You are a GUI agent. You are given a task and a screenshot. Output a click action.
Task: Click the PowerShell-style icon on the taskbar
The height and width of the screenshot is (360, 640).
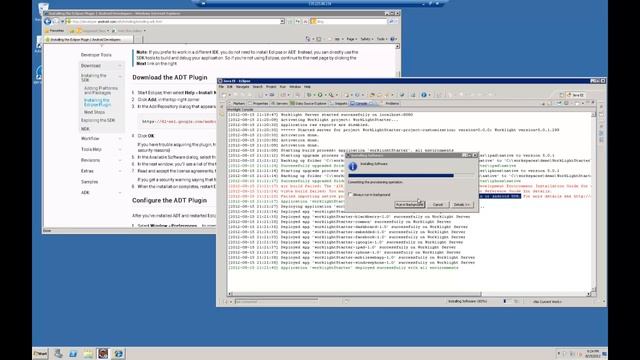pos(73,353)
